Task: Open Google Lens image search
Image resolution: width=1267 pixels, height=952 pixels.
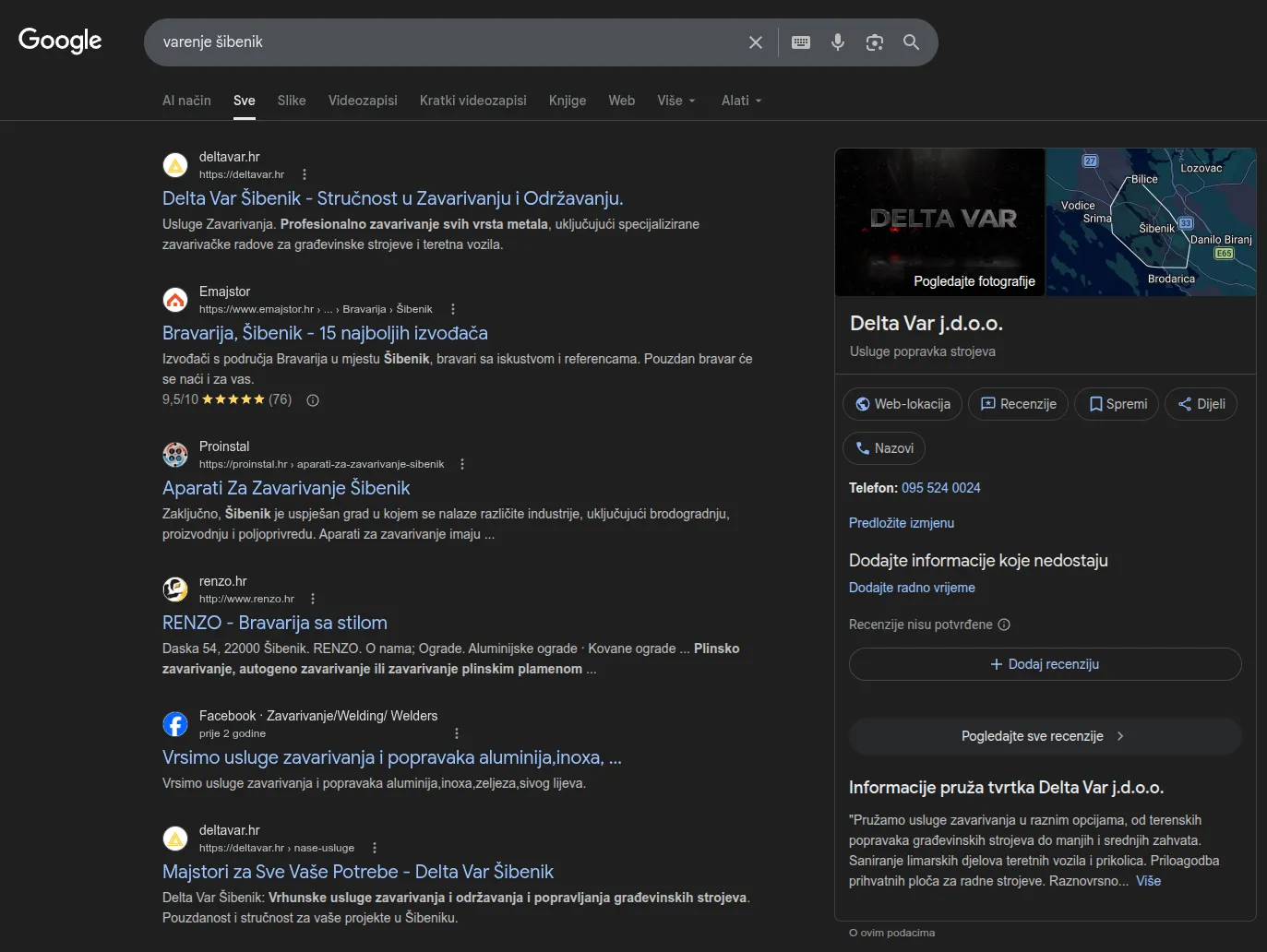Action: (874, 42)
